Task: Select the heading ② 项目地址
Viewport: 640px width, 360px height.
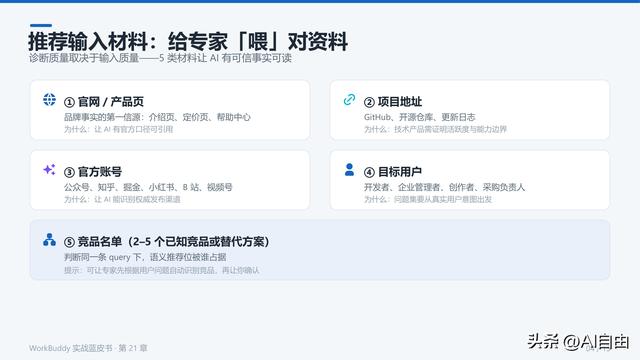Action: click(x=393, y=102)
